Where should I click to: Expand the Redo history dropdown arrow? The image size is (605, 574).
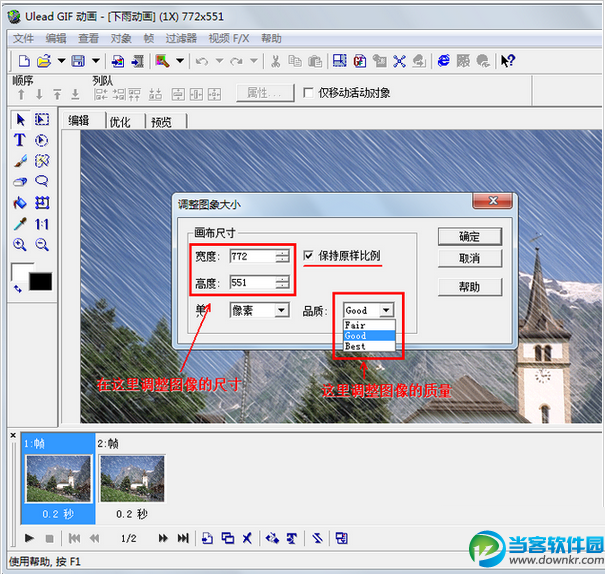[254, 61]
